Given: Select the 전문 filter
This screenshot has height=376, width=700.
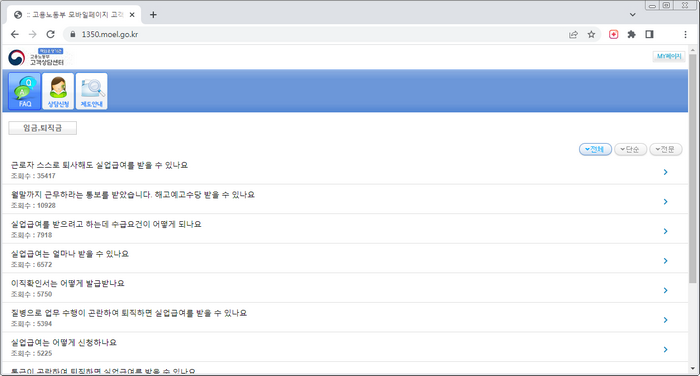Looking at the screenshot, I should coord(666,149).
